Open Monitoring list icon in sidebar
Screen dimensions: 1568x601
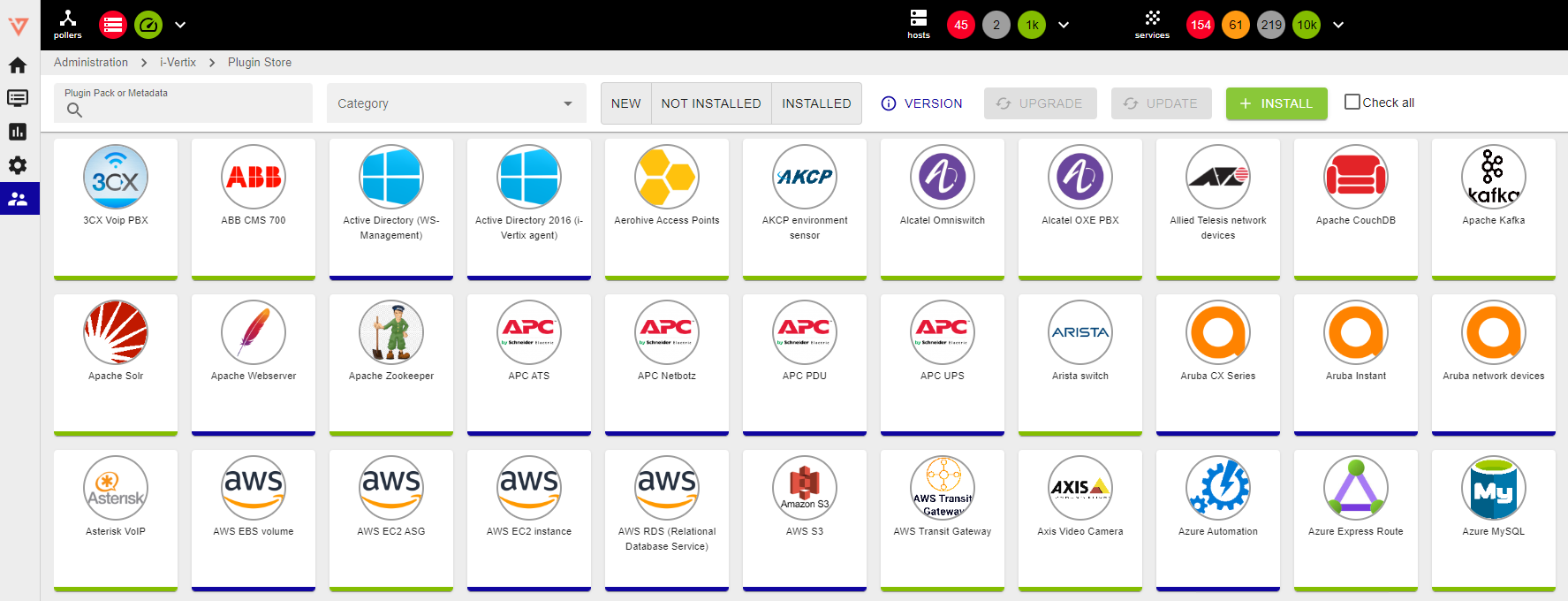[x=18, y=98]
